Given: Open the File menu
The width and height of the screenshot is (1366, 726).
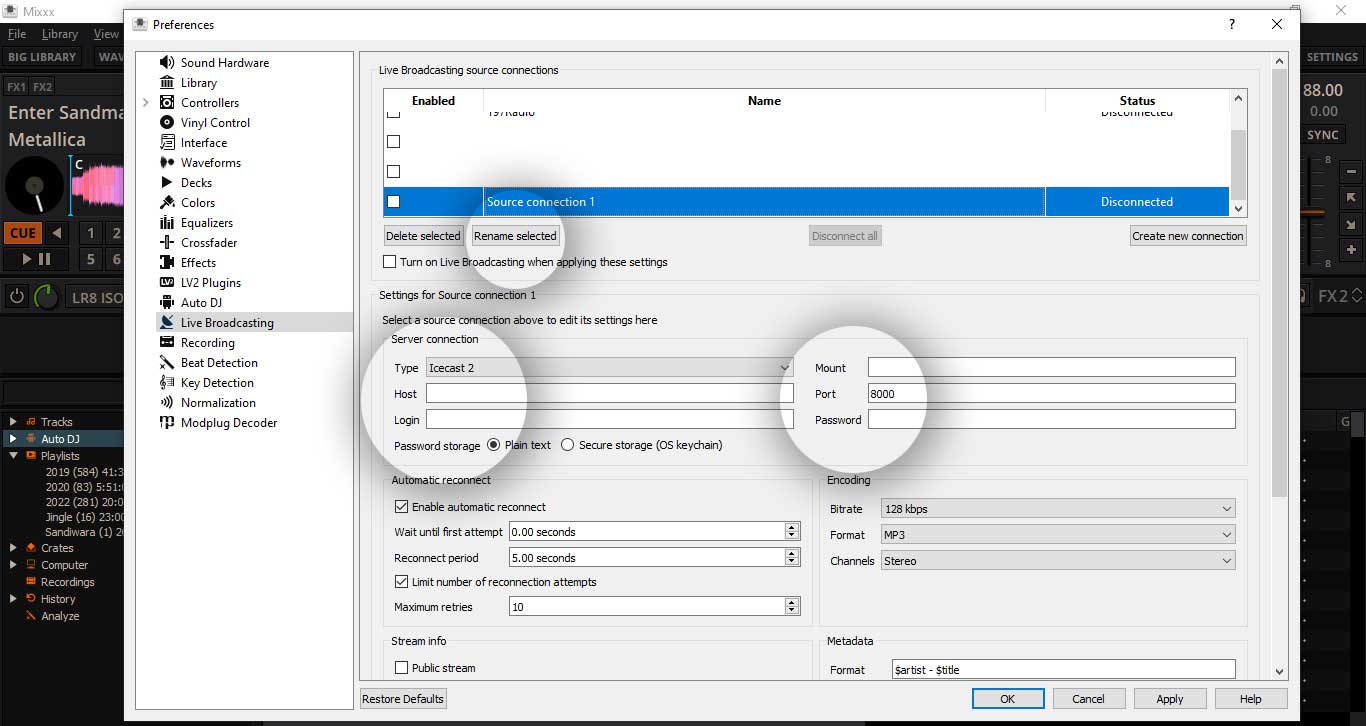Looking at the screenshot, I should (17, 34).
